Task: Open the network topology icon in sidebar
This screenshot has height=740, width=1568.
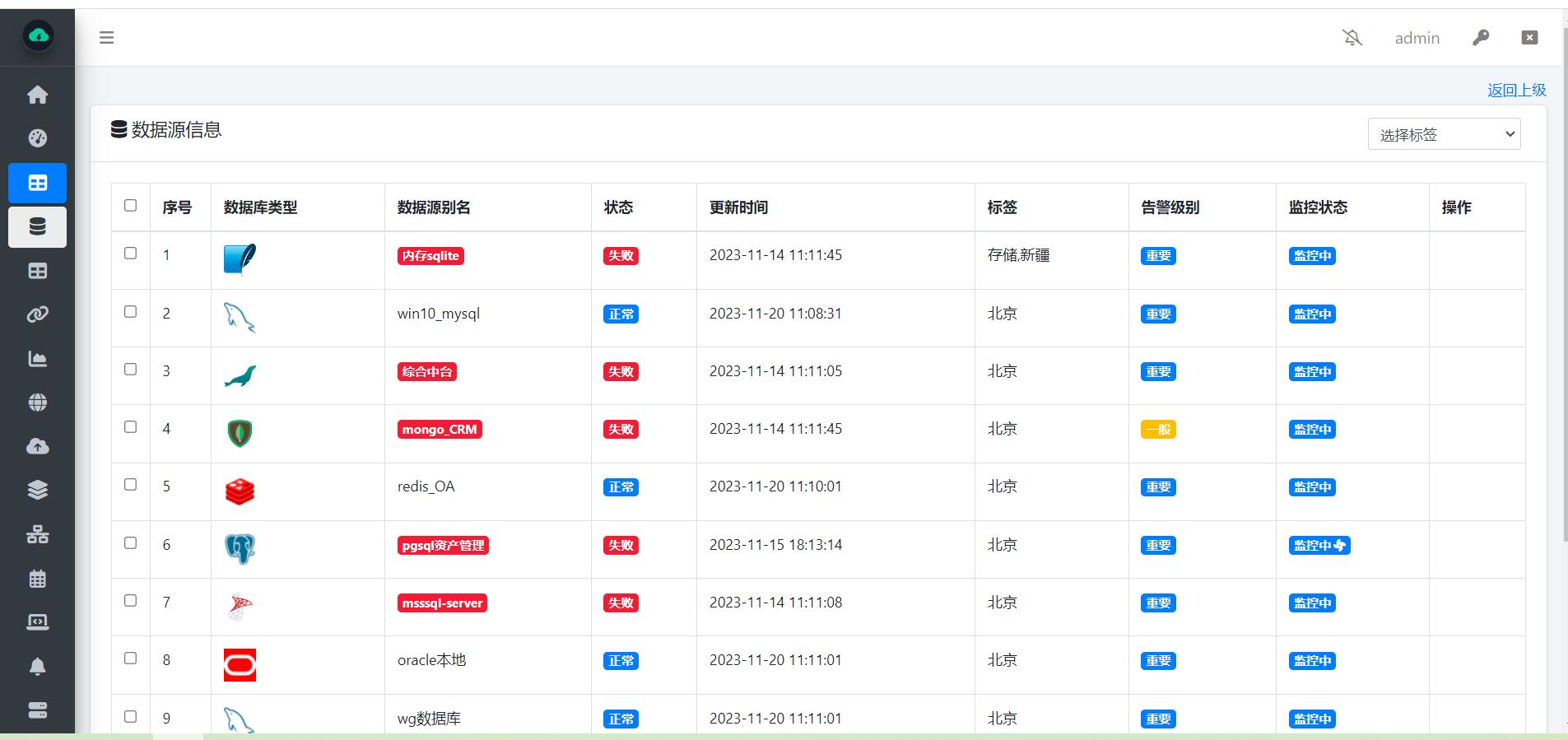Action: click(x=38, y=534)
